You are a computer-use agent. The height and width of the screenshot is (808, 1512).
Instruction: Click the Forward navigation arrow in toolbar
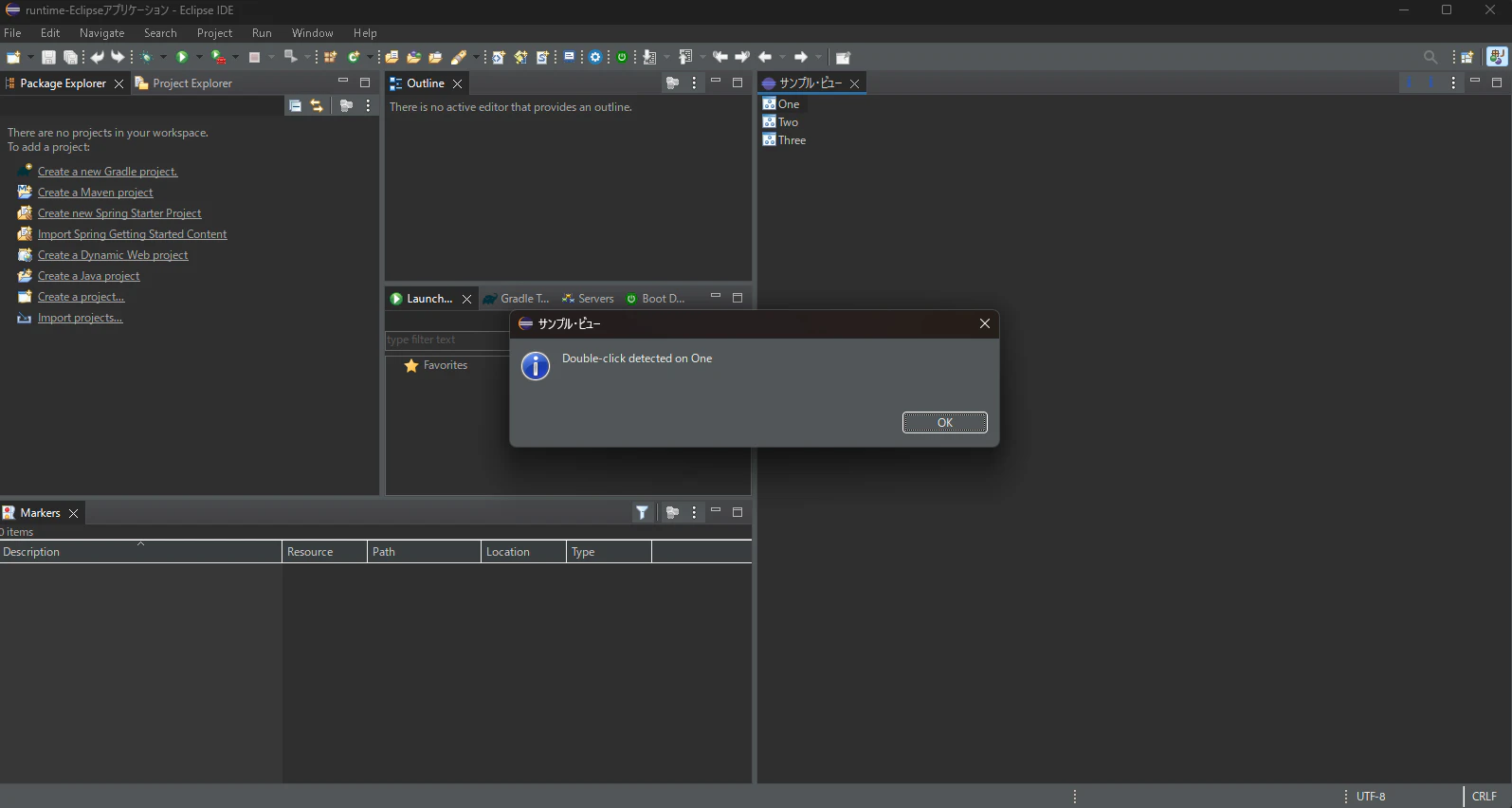(x=801, y=58)
